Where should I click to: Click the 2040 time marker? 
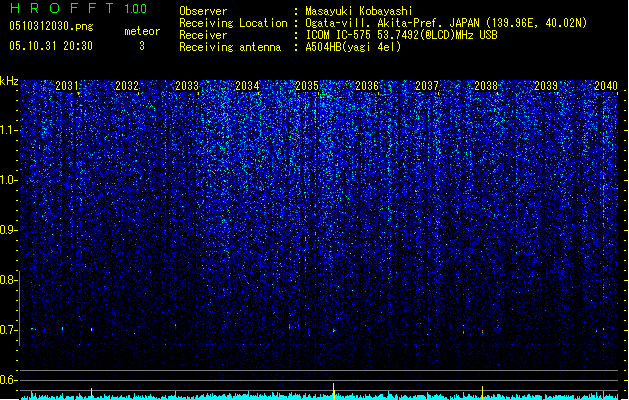[x=606, y=86]
